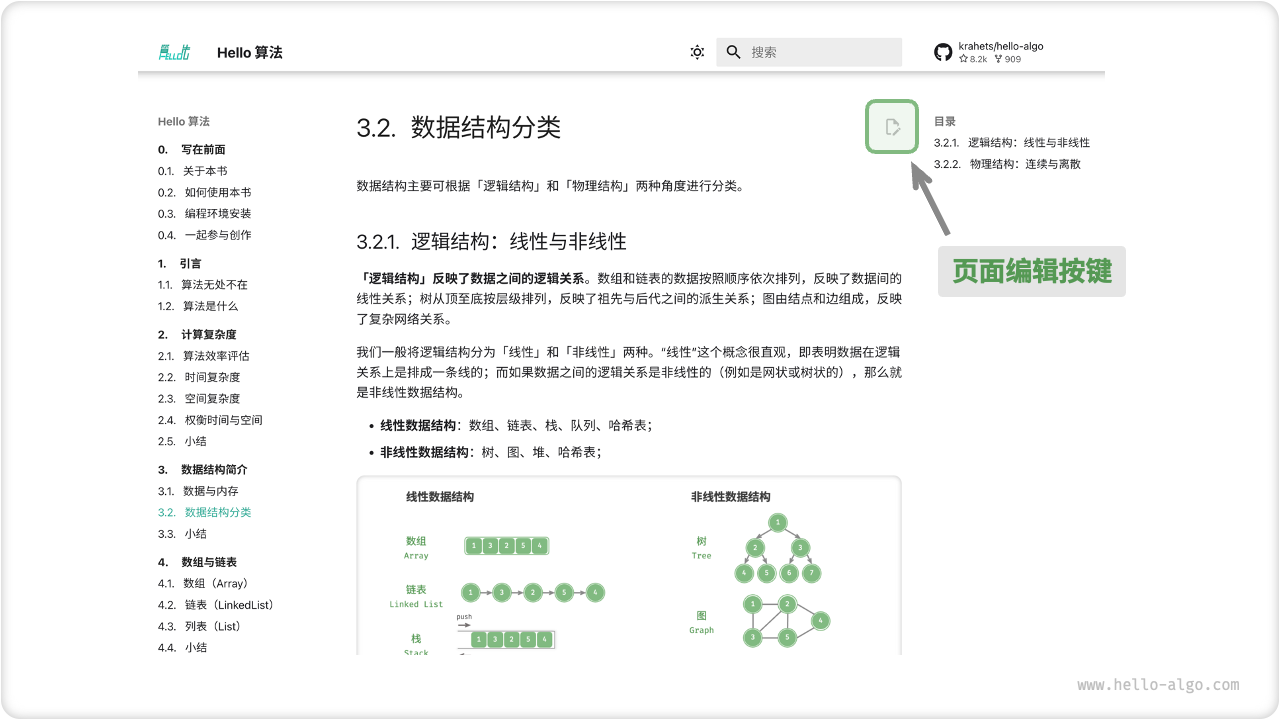
Task: Toggle dark mode with the sun icon
Action: (697, 52)
